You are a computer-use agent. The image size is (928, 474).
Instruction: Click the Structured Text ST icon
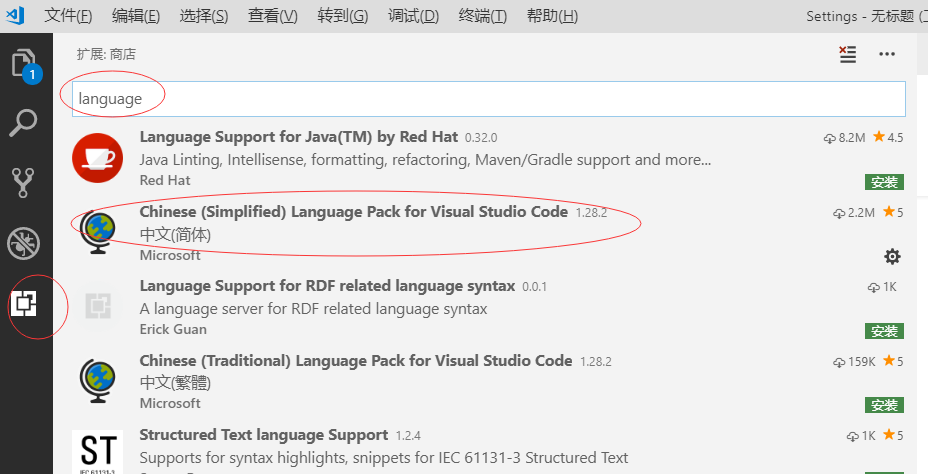coord(98,452)
